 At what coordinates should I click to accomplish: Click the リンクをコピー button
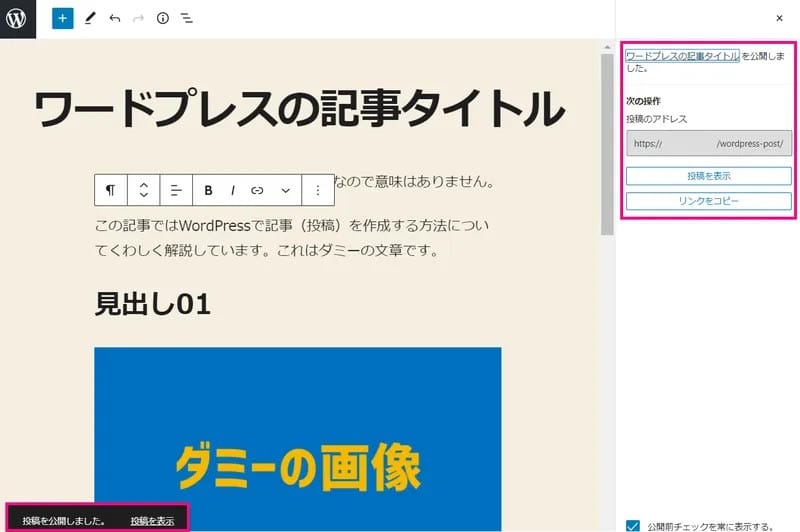(709, 202)
